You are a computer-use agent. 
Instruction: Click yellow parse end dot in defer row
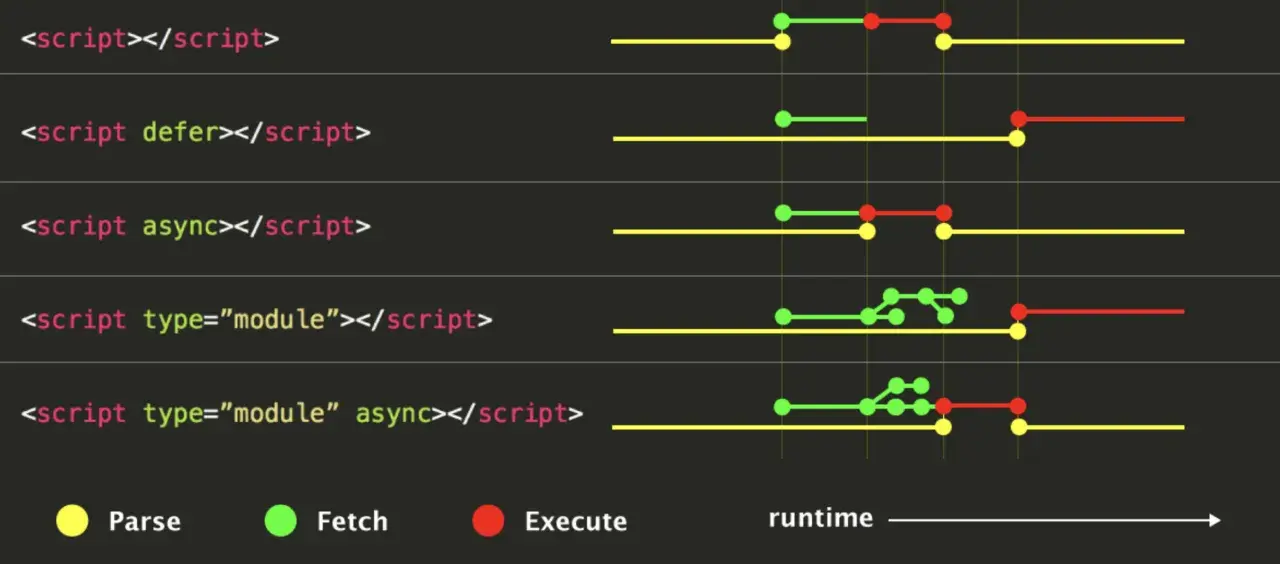click(x=1017, y=139)
